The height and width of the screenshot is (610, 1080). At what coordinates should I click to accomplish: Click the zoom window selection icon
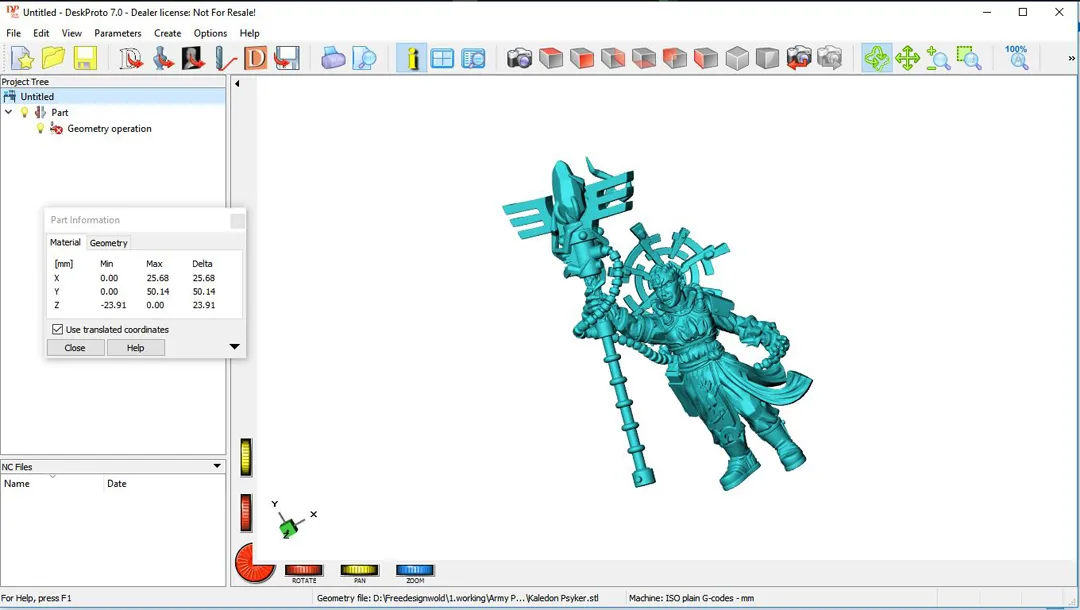[969, 59]
